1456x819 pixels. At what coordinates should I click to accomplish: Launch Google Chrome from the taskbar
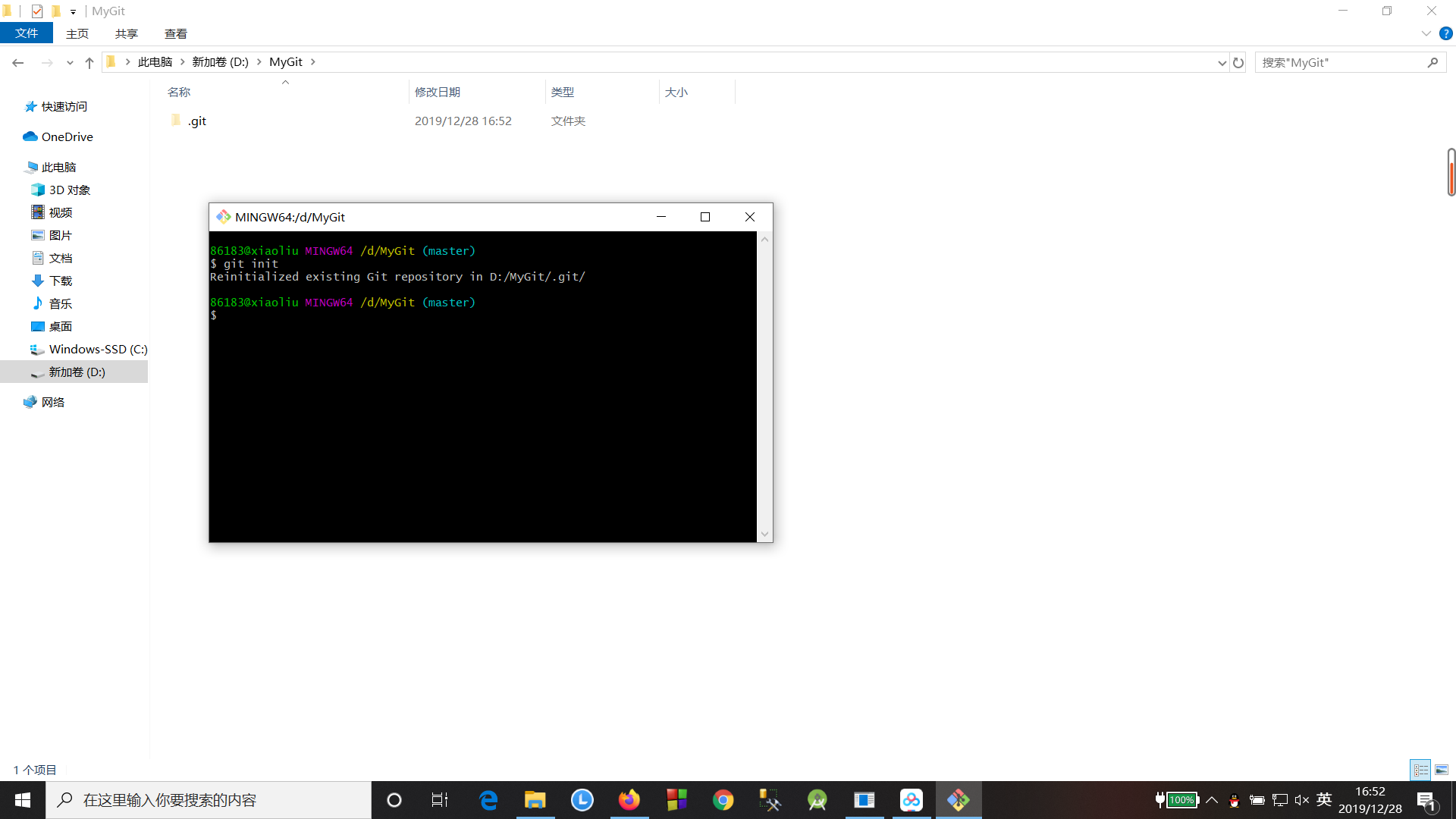[x=724, y=799]
